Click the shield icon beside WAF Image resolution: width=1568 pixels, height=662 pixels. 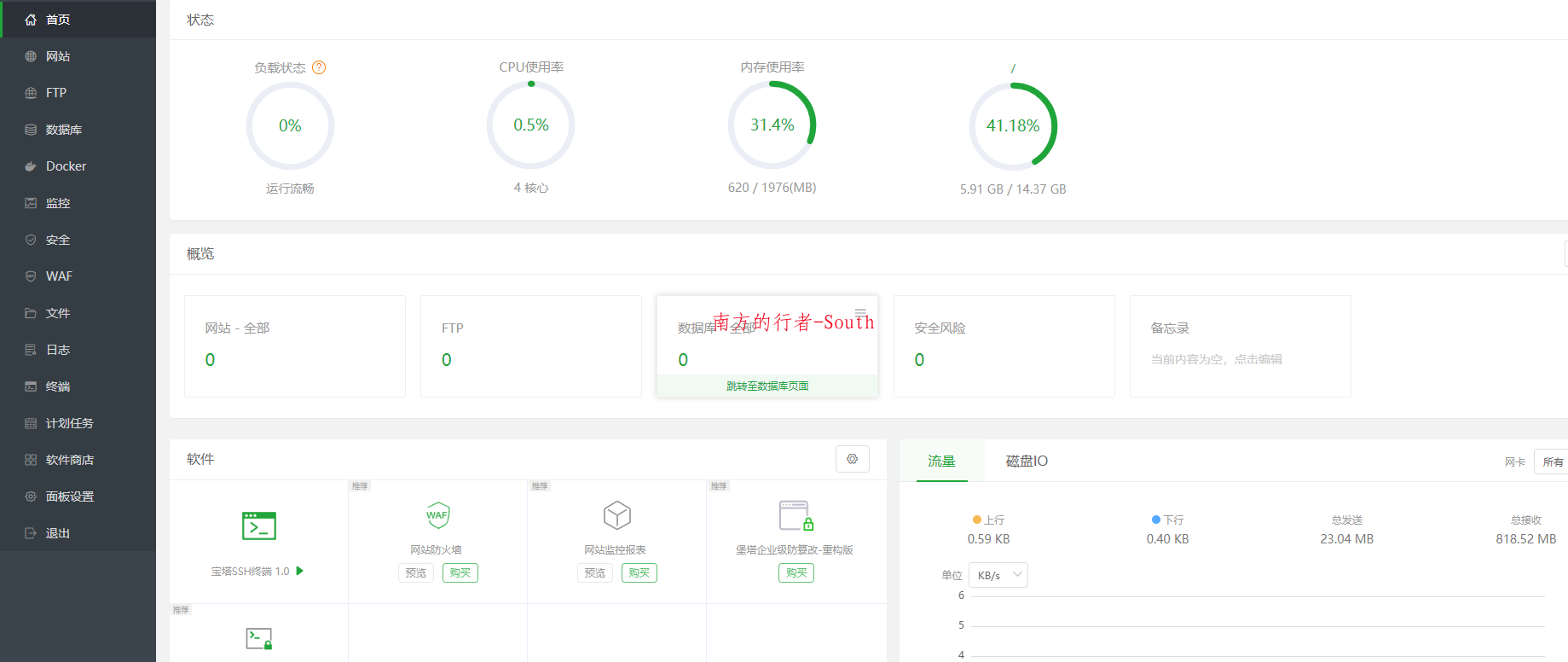click(x=31, y=276)
